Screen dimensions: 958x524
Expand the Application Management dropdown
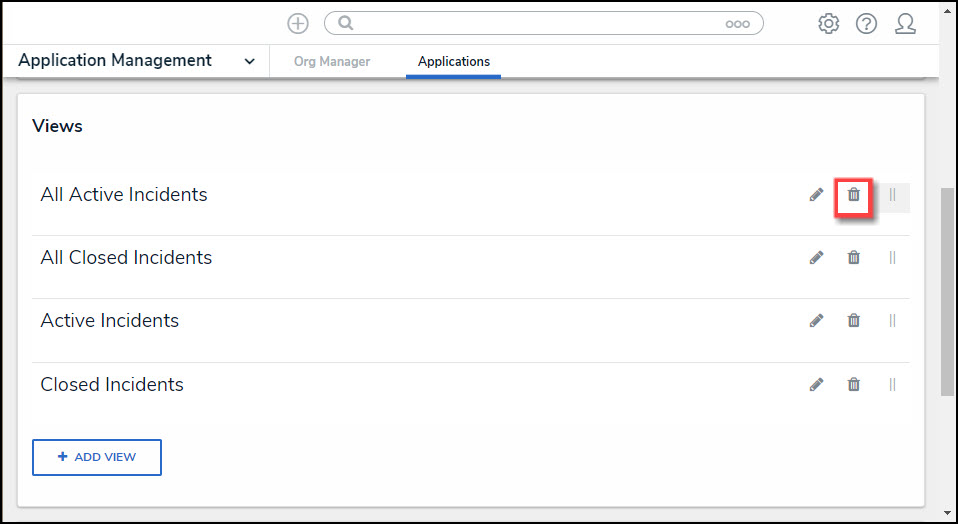point(249,62)
